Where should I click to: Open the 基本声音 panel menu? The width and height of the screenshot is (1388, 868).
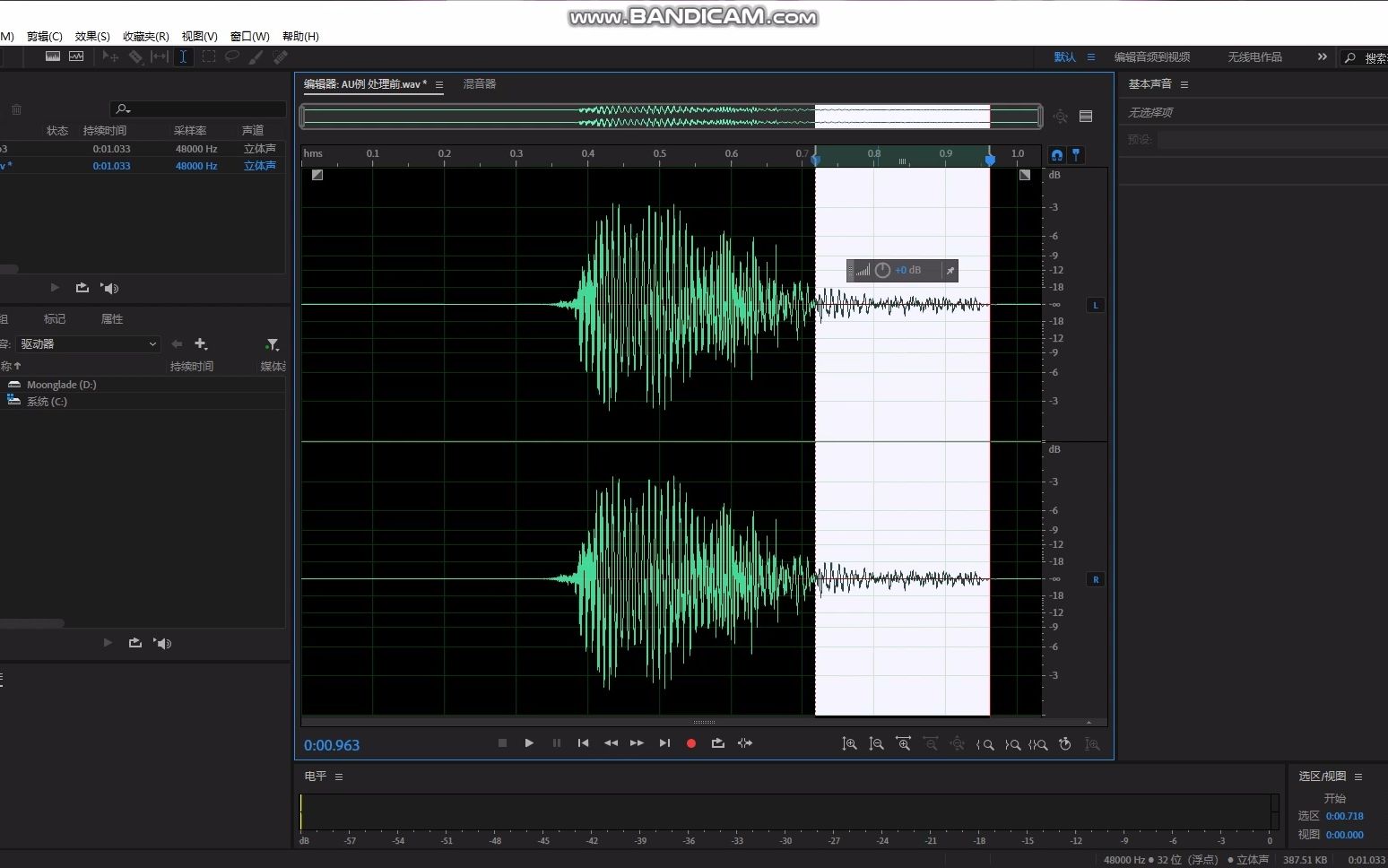[1184, 84]
